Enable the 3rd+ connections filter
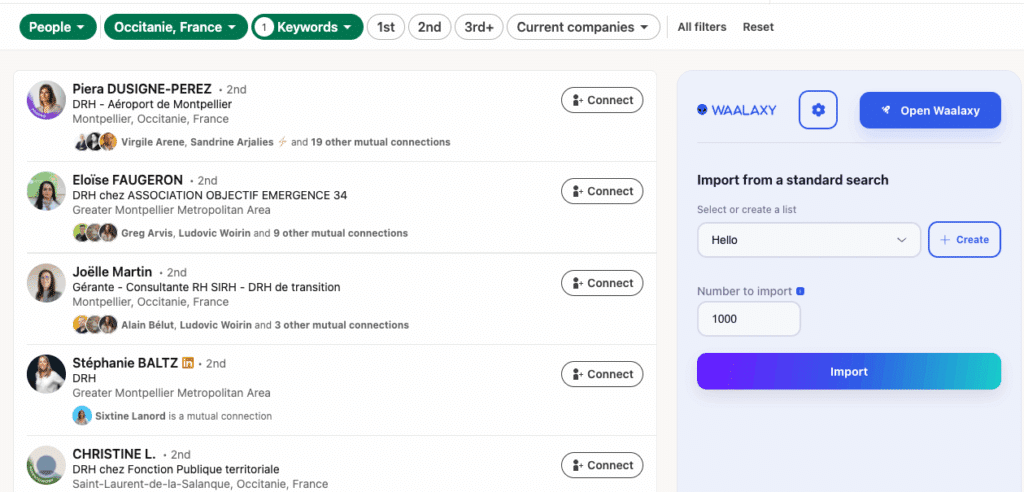Image resolution: width=1024 pixels, height=492 pixels. tap(479, 27)
